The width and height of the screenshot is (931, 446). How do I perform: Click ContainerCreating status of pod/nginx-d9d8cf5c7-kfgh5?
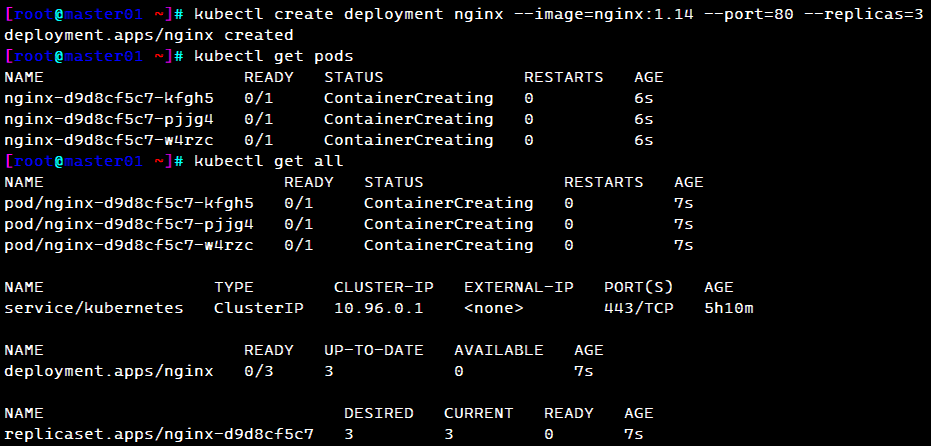448,203
